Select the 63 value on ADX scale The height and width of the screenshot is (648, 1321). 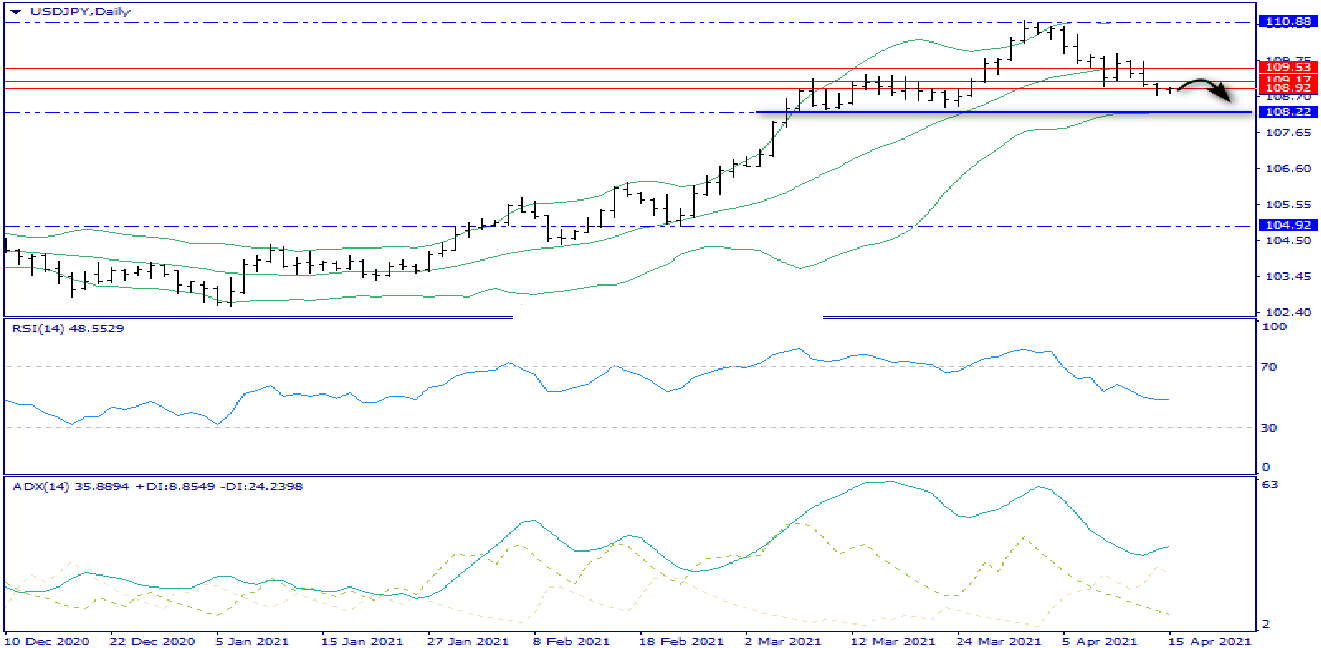click(x=1270, y=485)
